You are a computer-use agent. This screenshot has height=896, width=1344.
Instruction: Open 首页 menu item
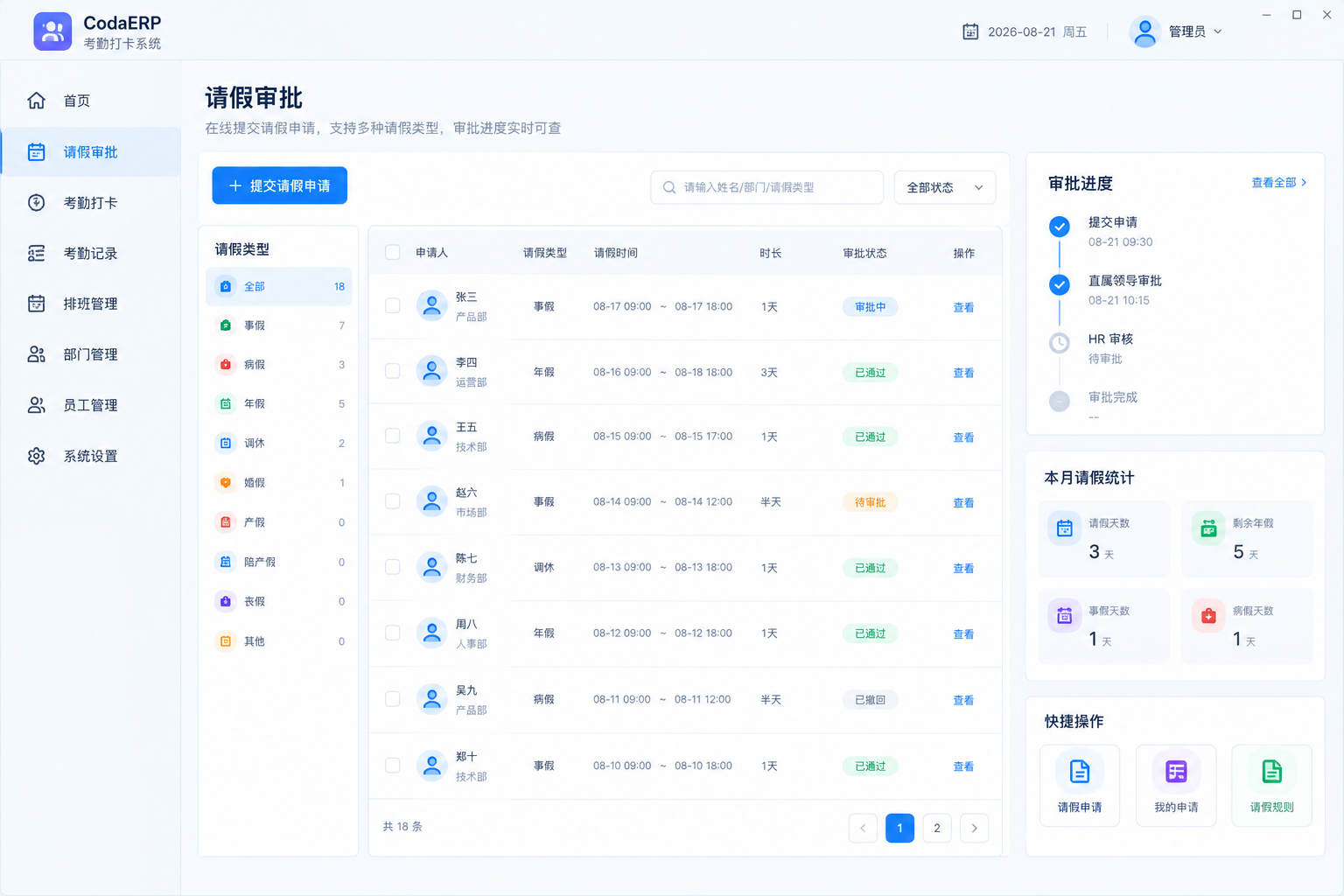(x=91, y=101)
